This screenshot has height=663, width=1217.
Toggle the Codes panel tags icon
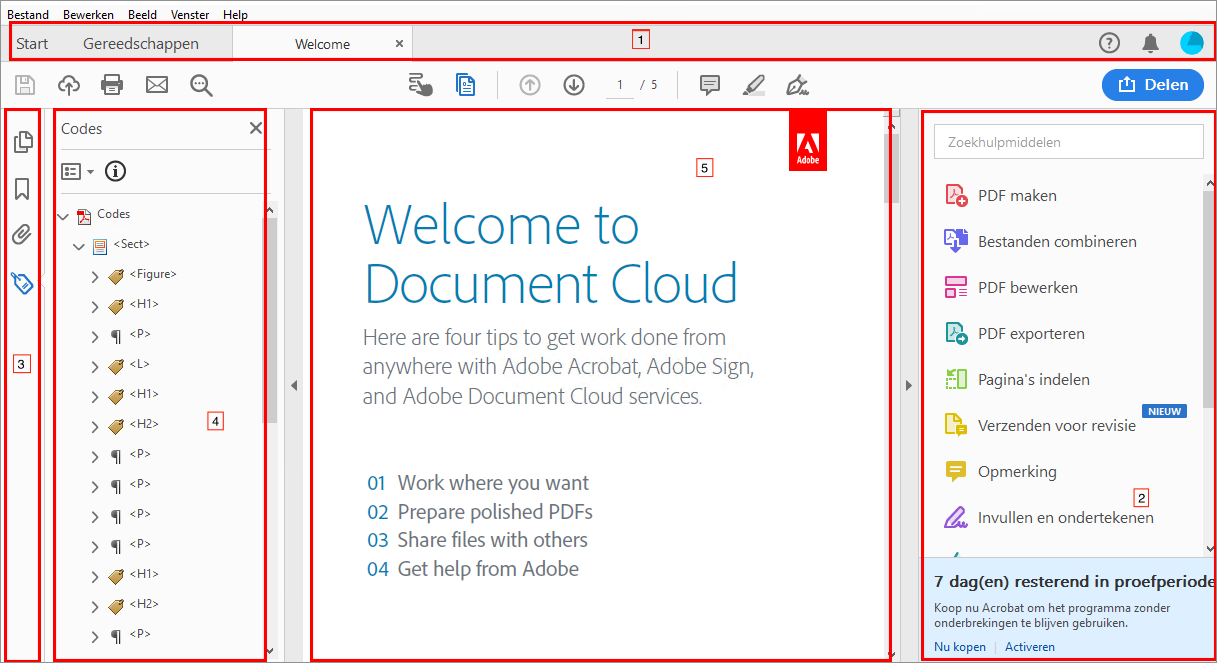pos(21,284)
